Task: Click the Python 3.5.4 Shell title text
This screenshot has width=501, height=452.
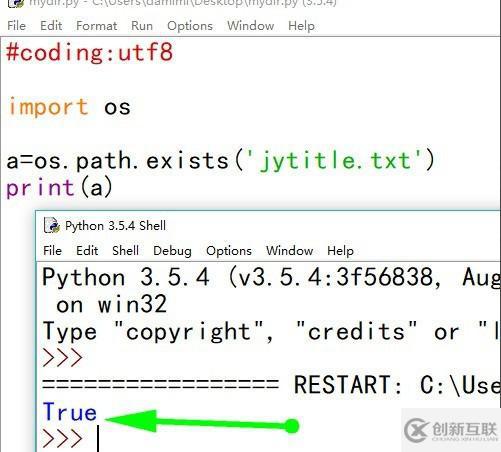Action: [115, 226]
